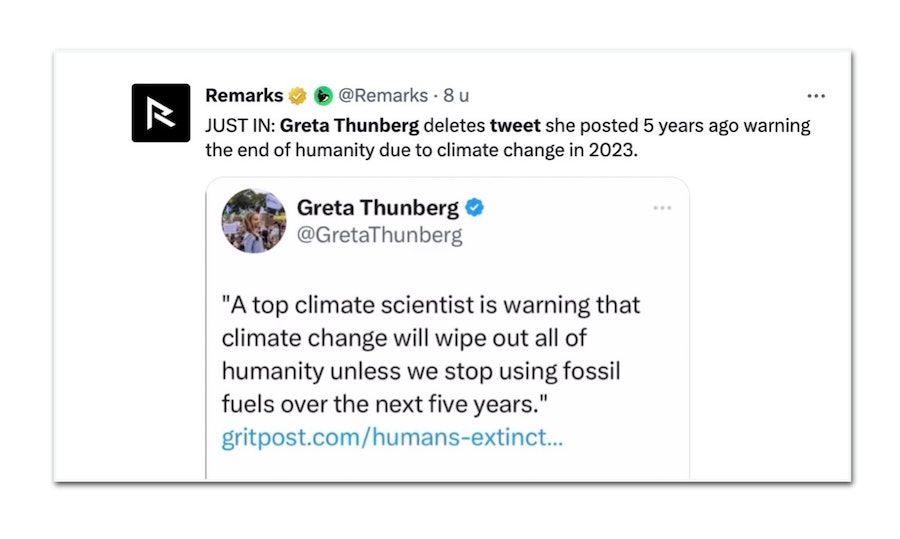This screenshot has width=900, height=539.
Task: Open the three-dot menu on the Remarks post
Action: point(816,96)
